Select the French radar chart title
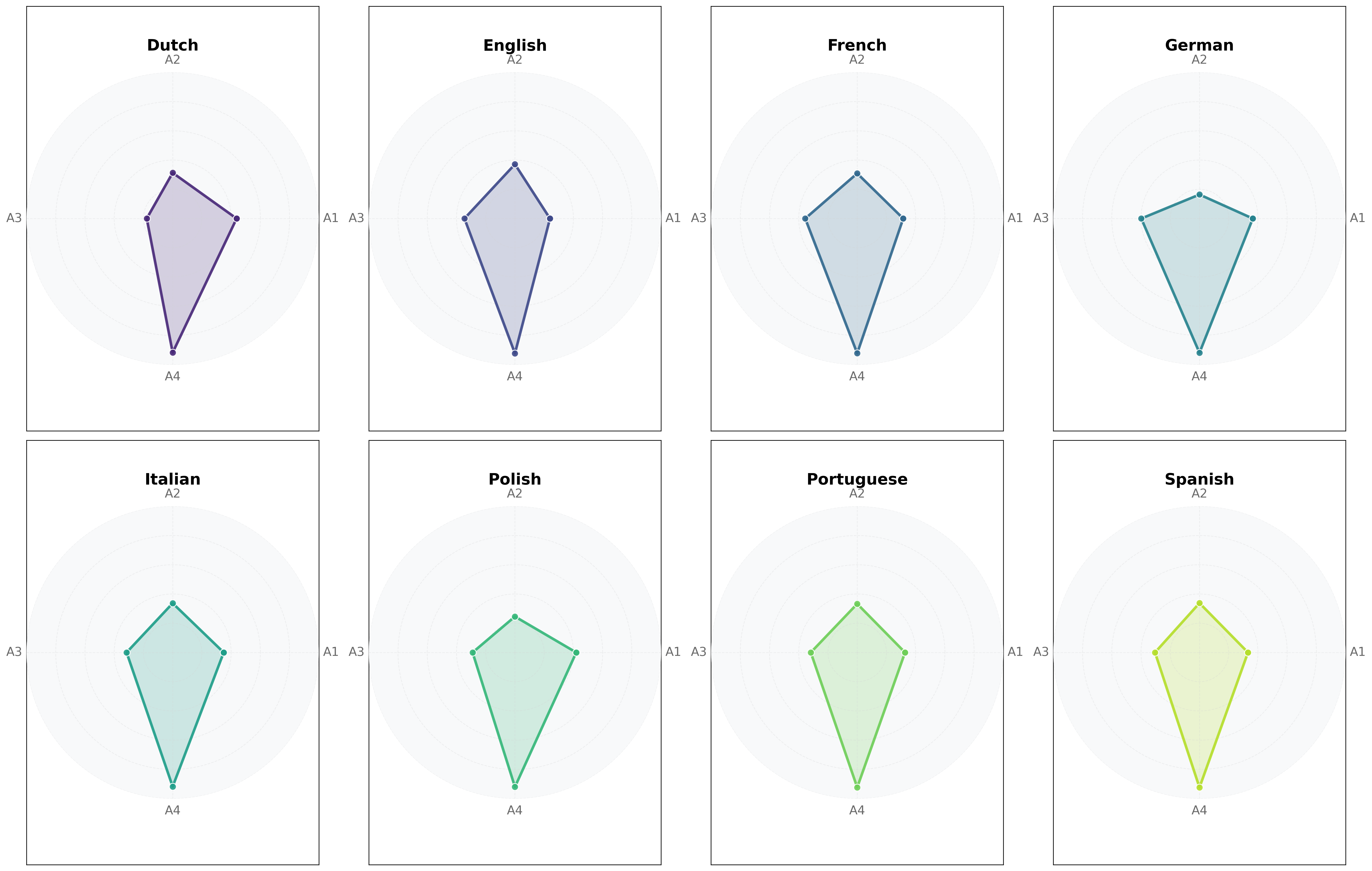This screenshot has width=1372, height=871. [857, 45]
